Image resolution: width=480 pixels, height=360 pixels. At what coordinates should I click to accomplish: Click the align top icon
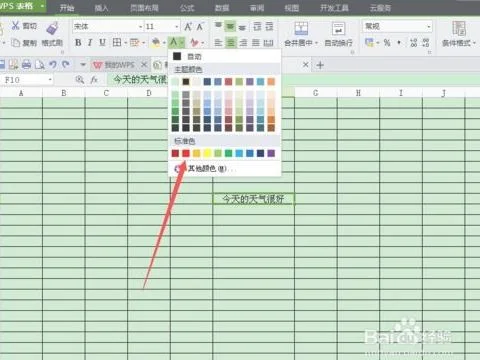click(x=218, y=26)
